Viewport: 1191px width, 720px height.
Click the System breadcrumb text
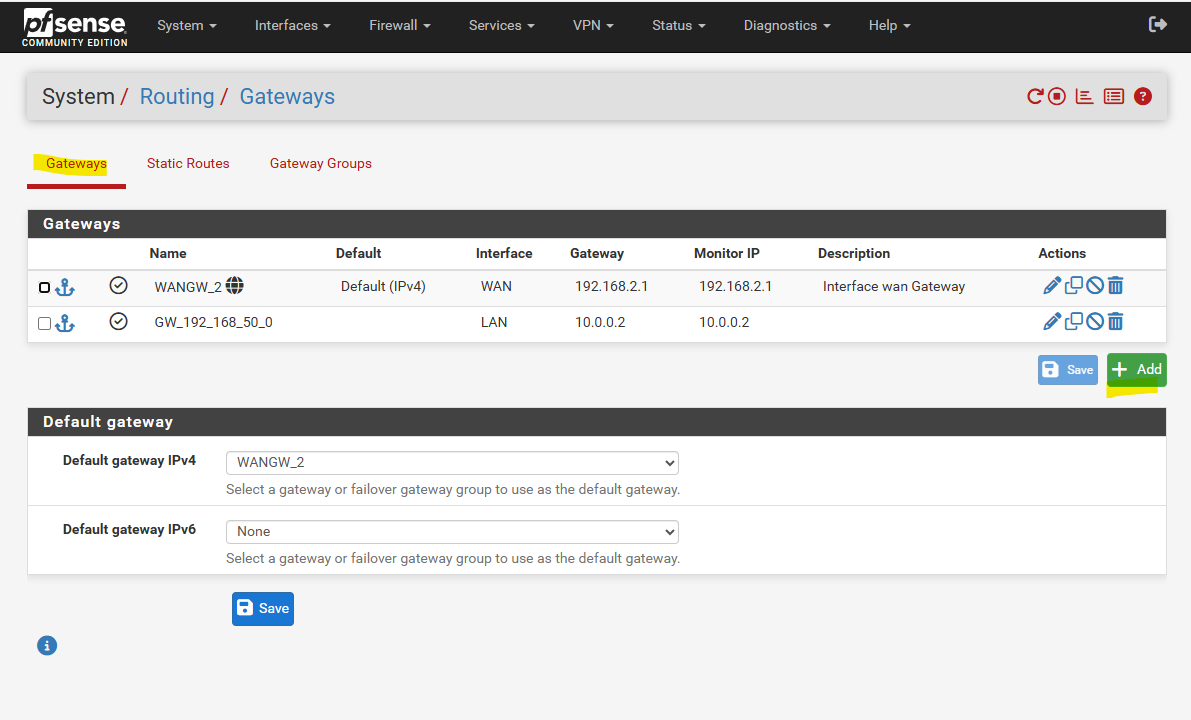(78, 96)
